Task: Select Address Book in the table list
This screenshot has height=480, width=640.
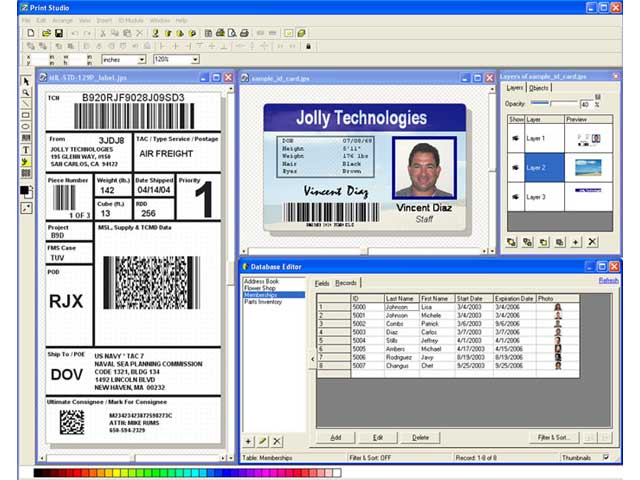Action: pos(262,281)
